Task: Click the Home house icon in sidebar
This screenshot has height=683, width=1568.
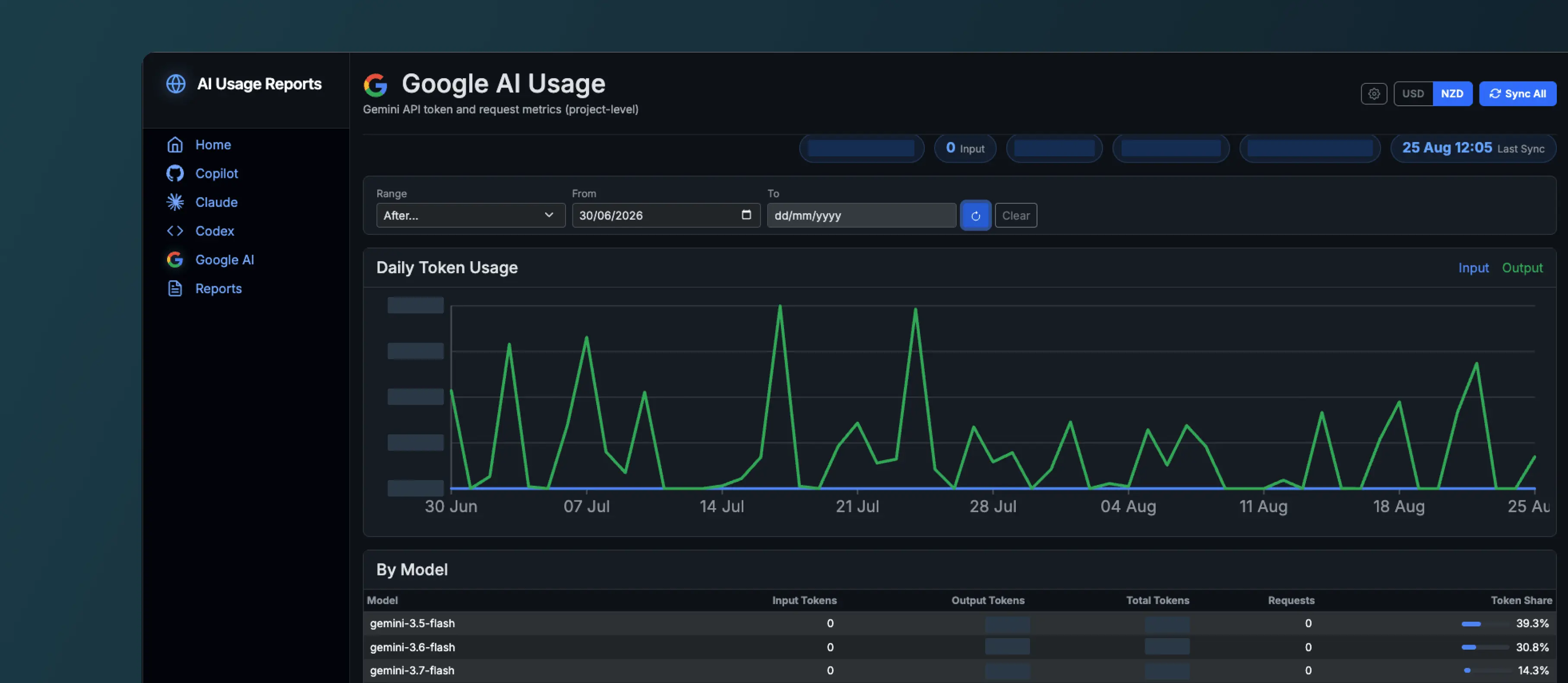Action: tap(175, 144)
